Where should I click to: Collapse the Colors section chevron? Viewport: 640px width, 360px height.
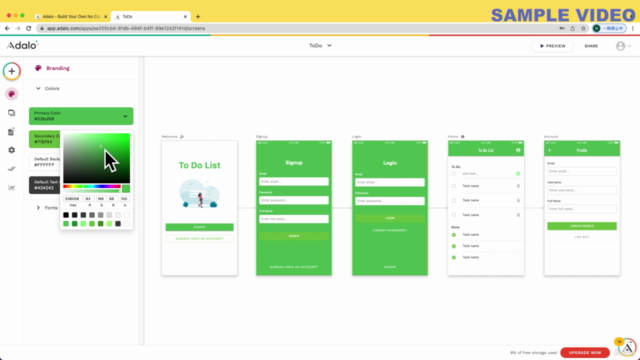(x=38, y=88)
